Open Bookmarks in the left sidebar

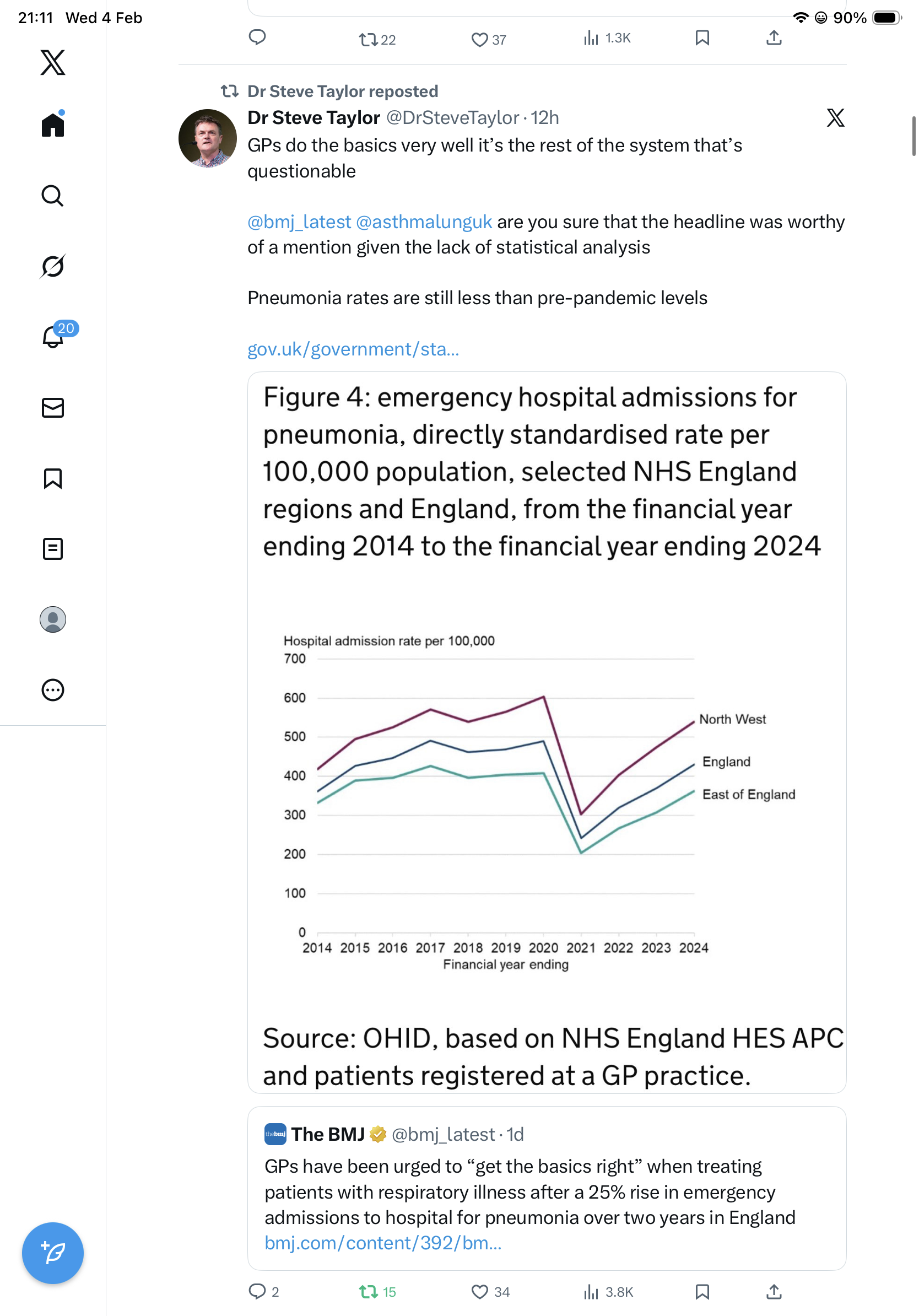(x=53, y=478)
